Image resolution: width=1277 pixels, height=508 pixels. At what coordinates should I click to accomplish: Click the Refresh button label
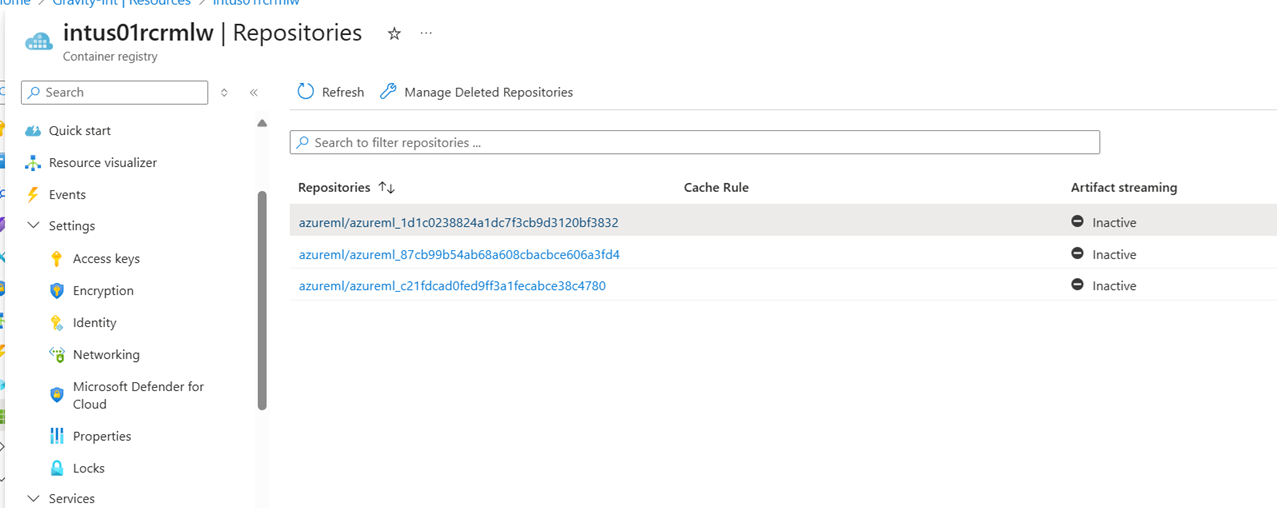(x=343, y=92)
